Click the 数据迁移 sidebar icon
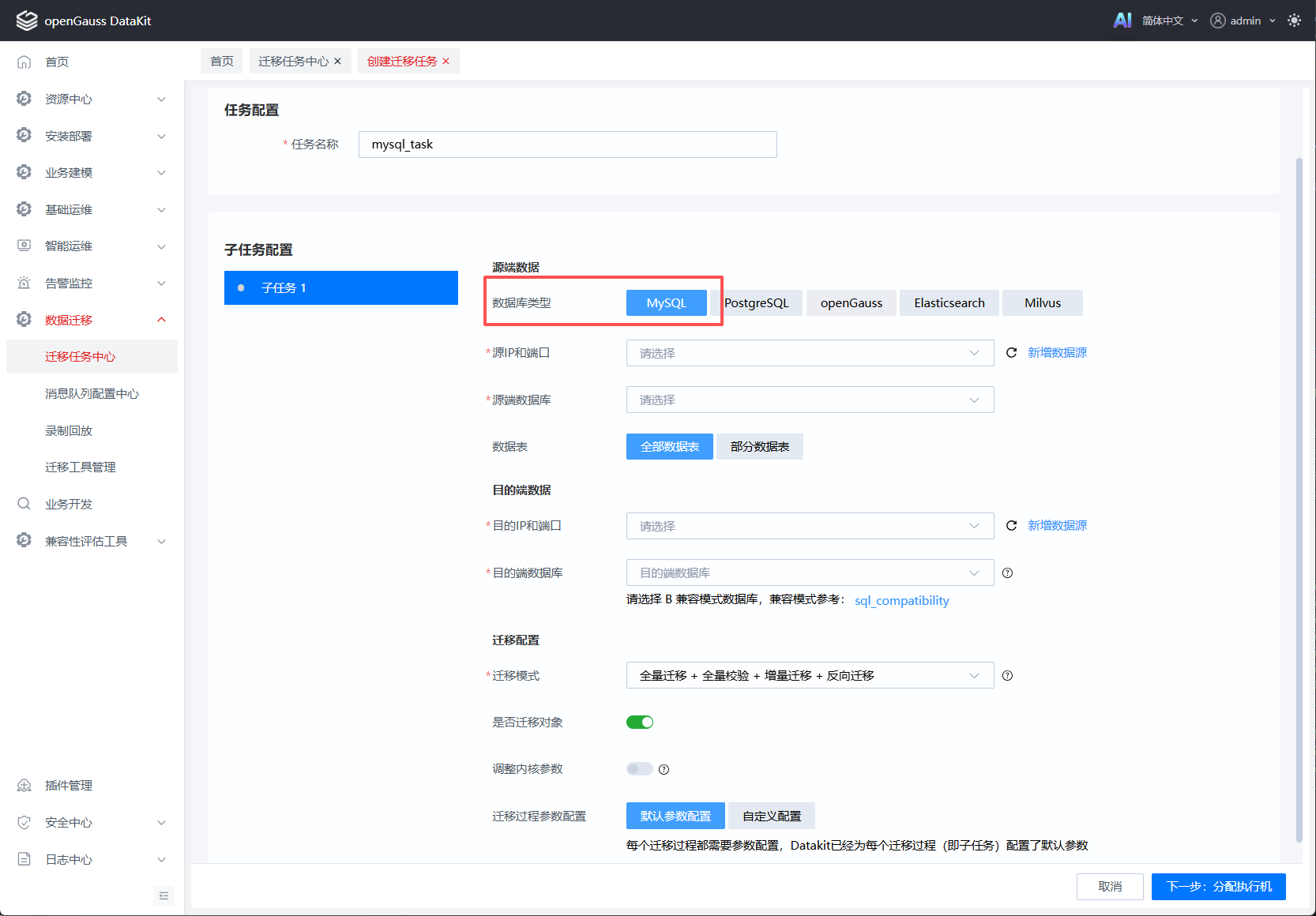This screenshot has height=916, width=1316. (x=24, y=320)
